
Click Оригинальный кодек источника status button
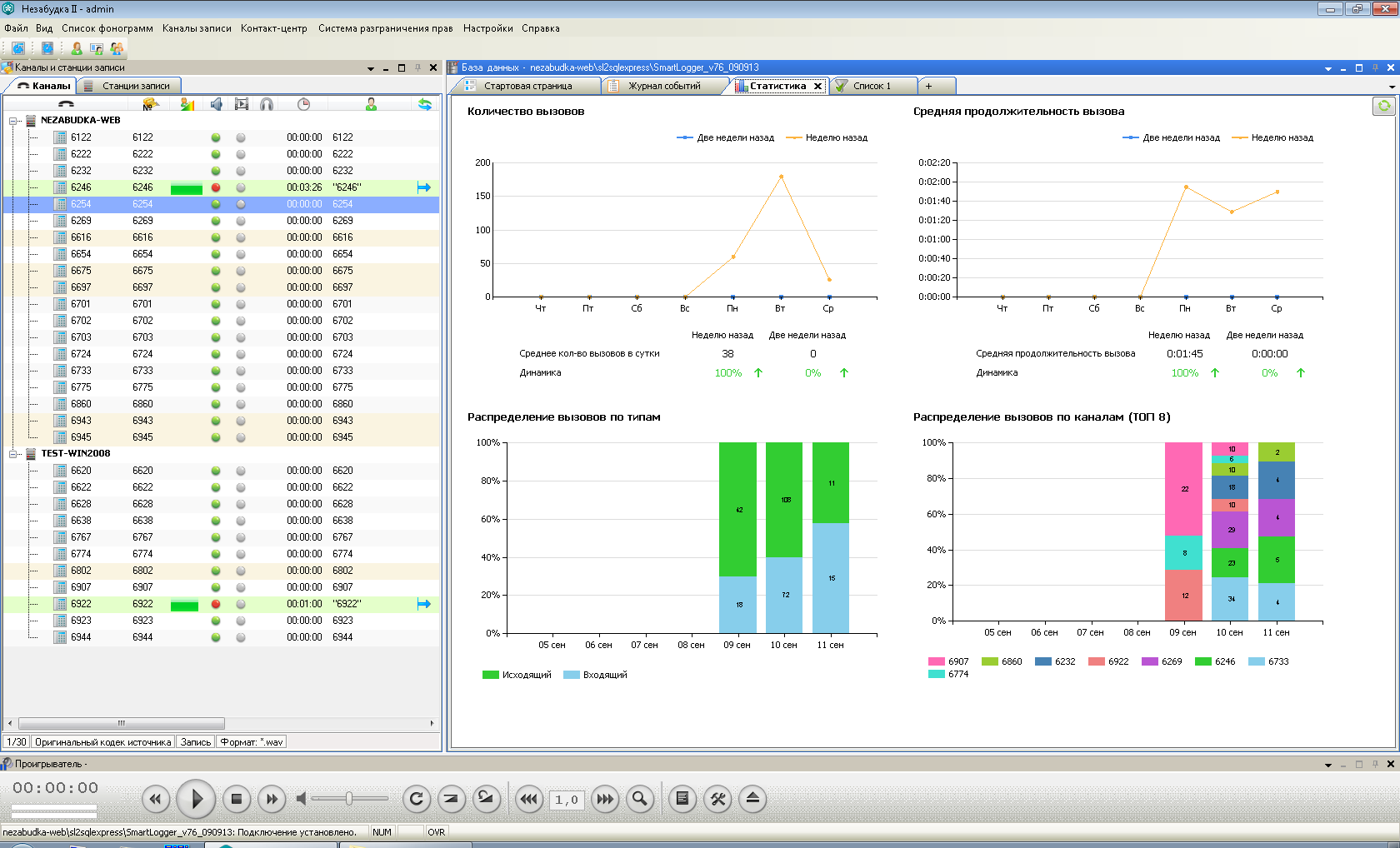point(103,742)
